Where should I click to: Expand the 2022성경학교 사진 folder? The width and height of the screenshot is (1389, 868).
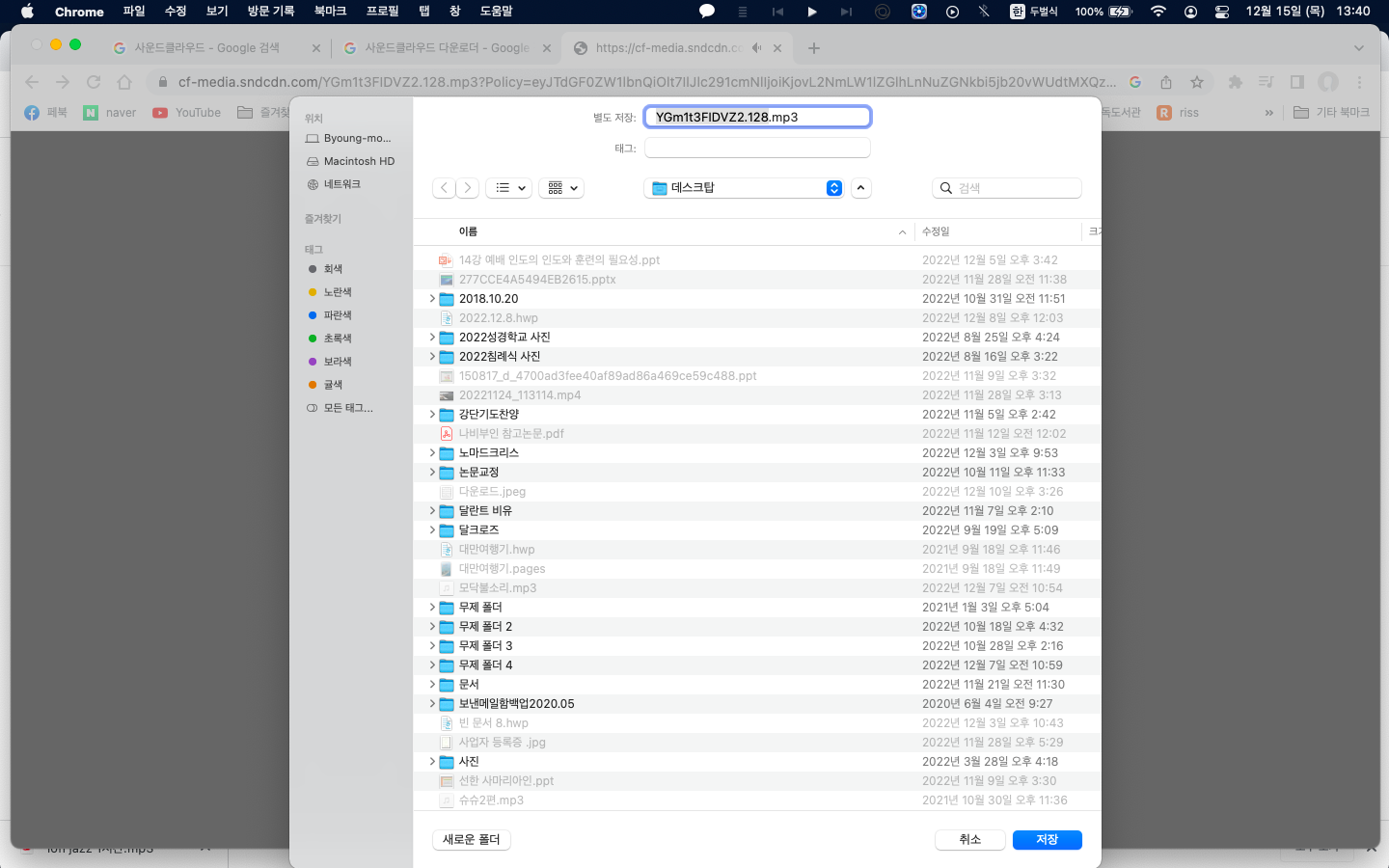click(431, 338)
